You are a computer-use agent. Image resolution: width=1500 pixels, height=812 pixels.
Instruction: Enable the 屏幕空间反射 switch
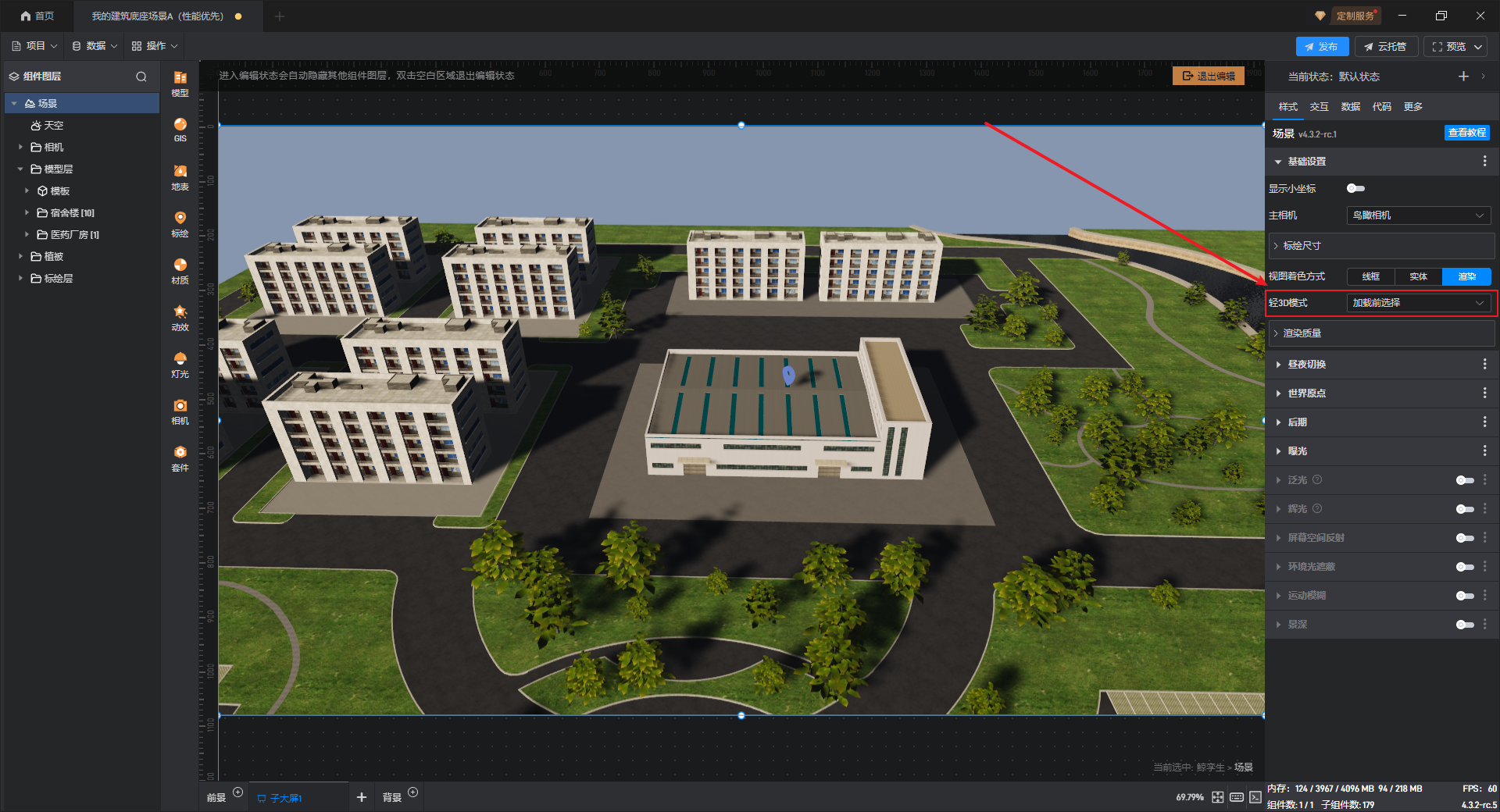(1465, 538)
